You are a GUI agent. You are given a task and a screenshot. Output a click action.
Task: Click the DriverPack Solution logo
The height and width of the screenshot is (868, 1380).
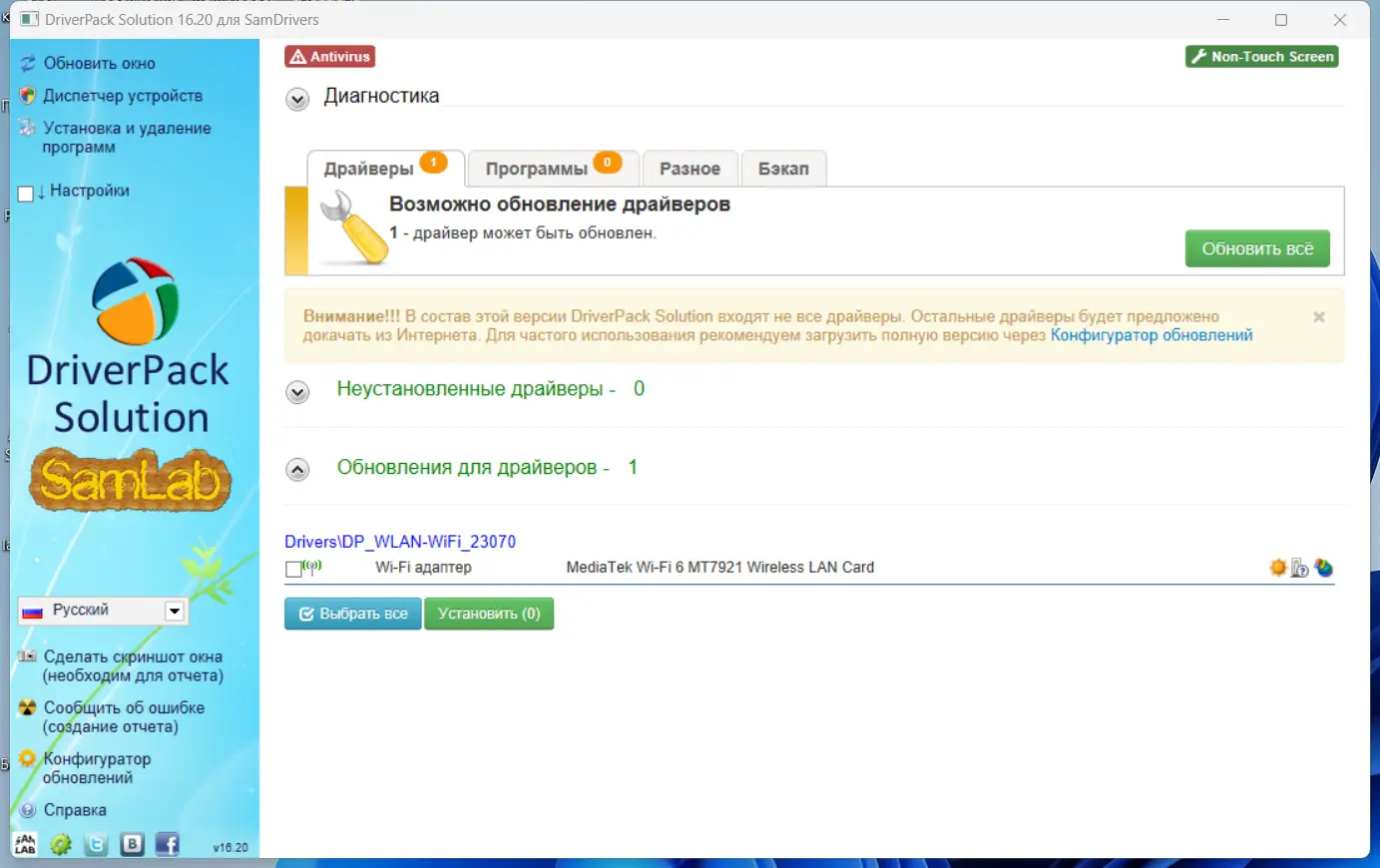click(x=135, y=301)
